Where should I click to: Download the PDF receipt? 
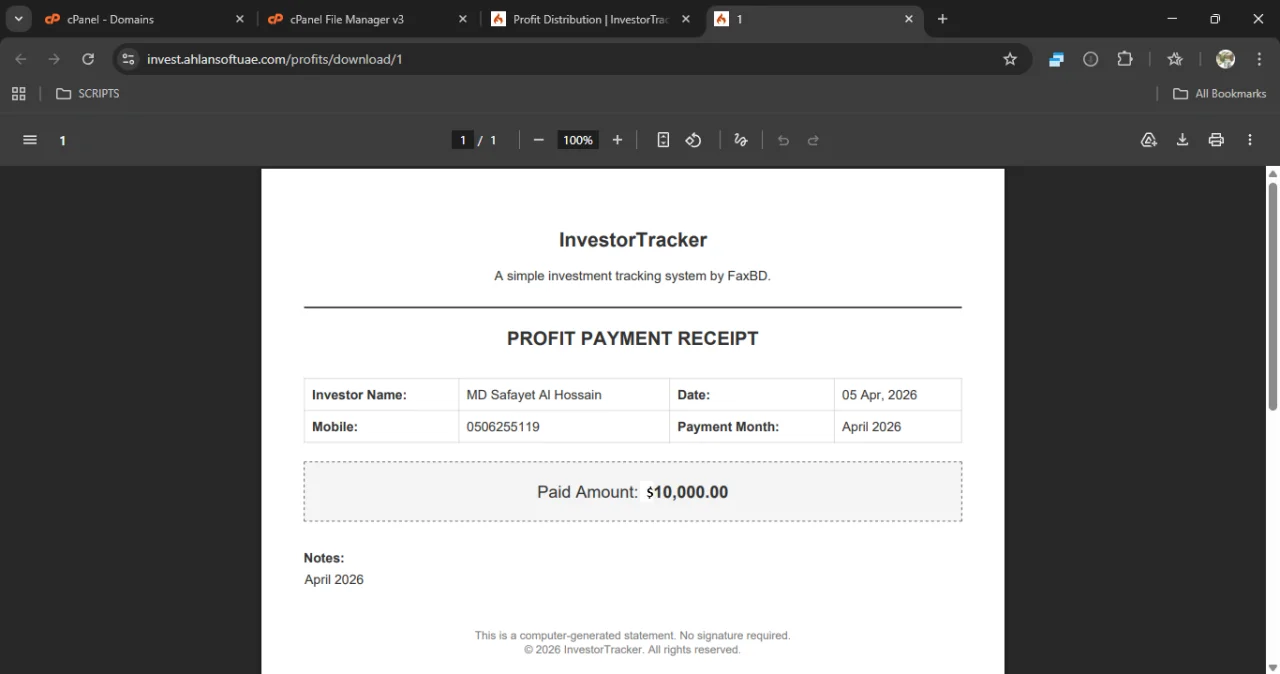point(1182,140)
